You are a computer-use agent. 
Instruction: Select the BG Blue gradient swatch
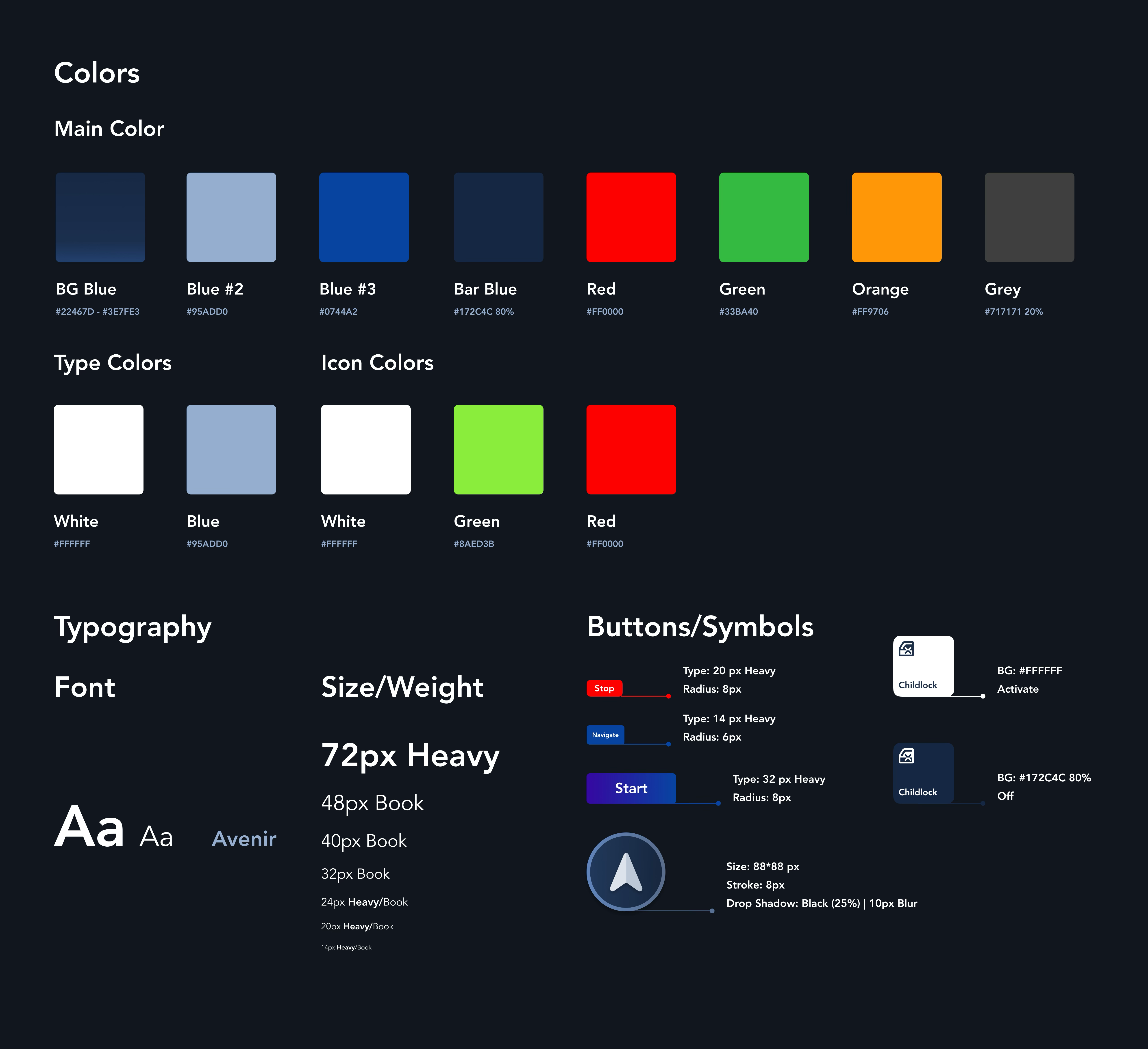pyautogui.click(x=100, y=217)
